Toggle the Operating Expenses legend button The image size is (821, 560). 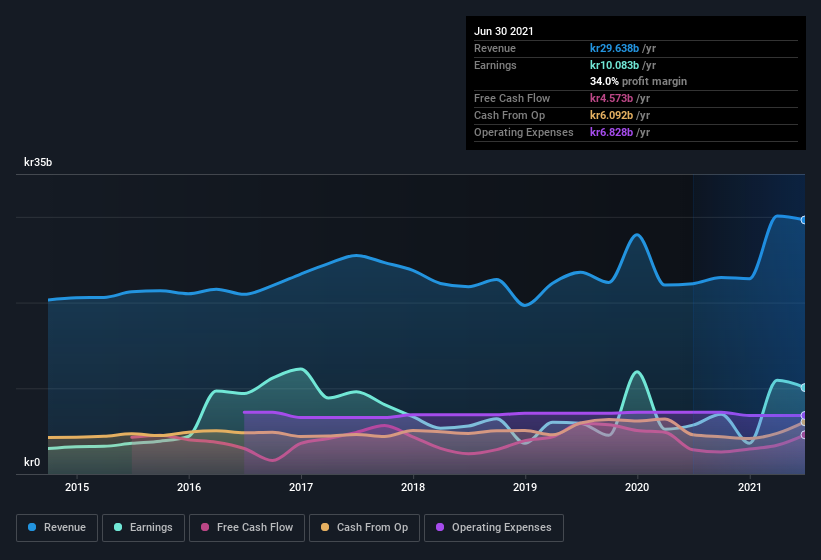click(x=494, y=528)
